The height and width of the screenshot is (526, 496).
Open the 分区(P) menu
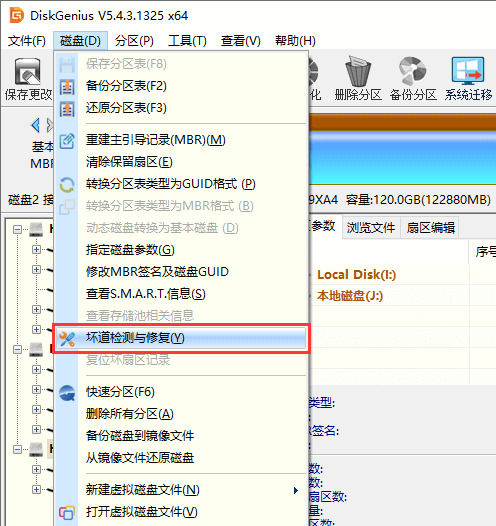134,41
